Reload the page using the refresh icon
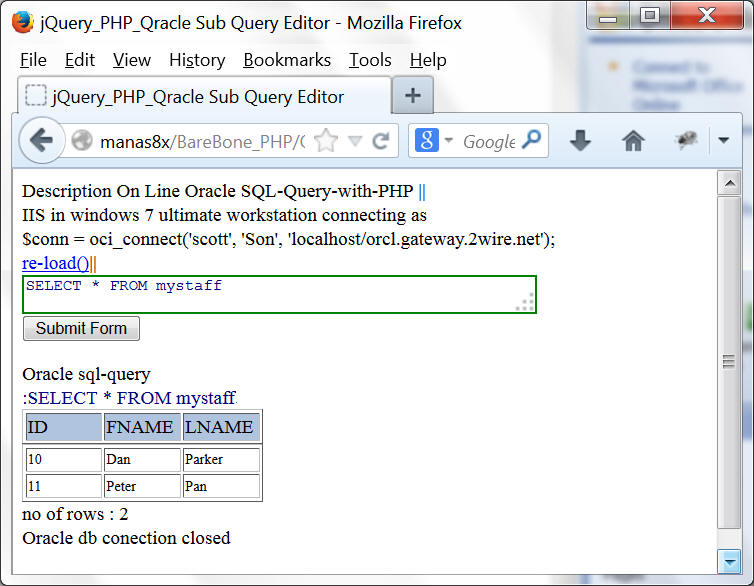This screenshot has height=586, width=754. pyautogui.click(x=381, y=141)
